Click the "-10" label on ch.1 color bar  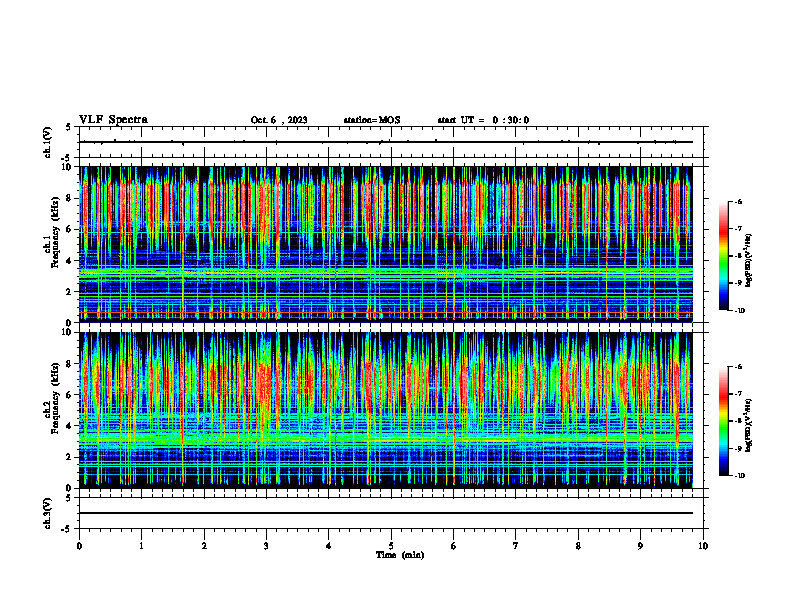click(739, 311)
